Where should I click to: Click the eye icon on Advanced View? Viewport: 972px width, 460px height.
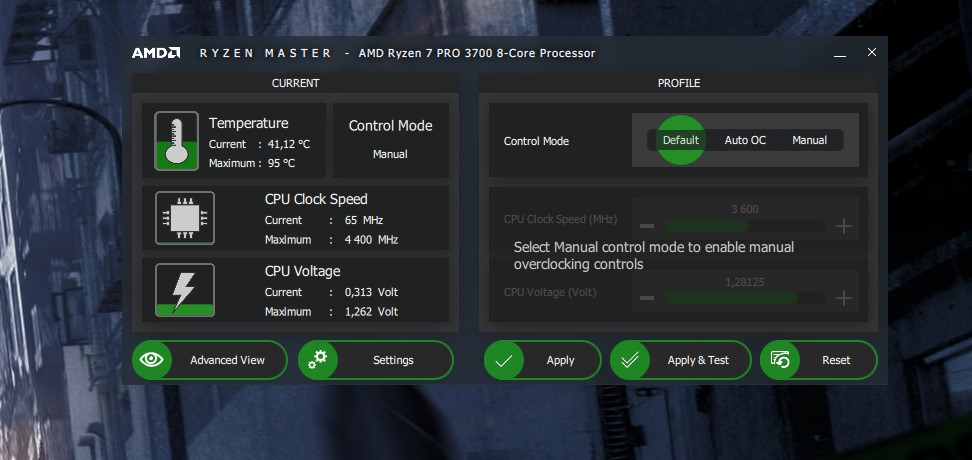152,360
